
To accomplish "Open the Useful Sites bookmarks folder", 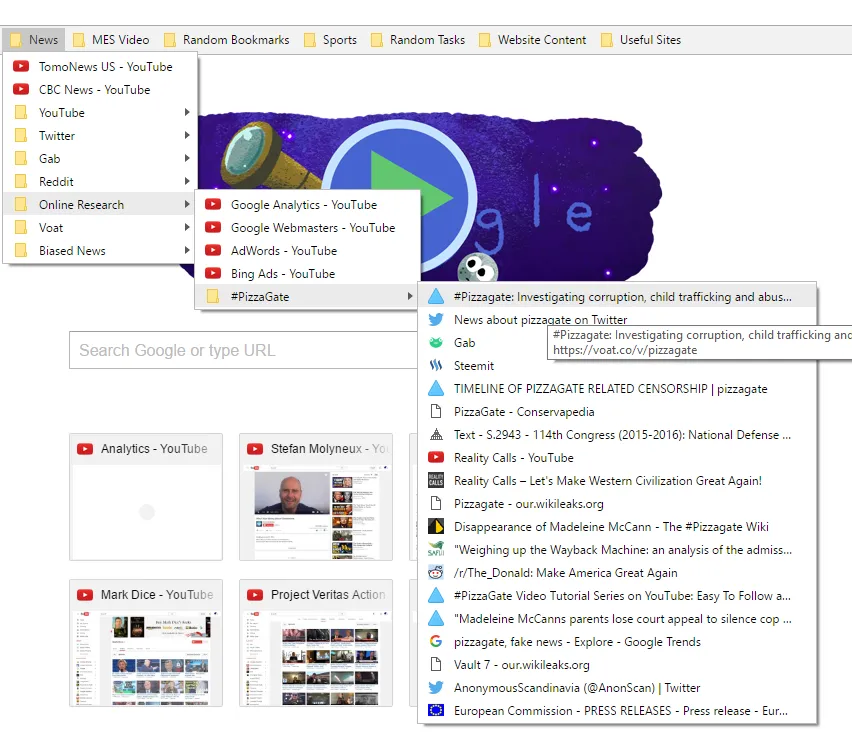I will [x=641, y=40].
